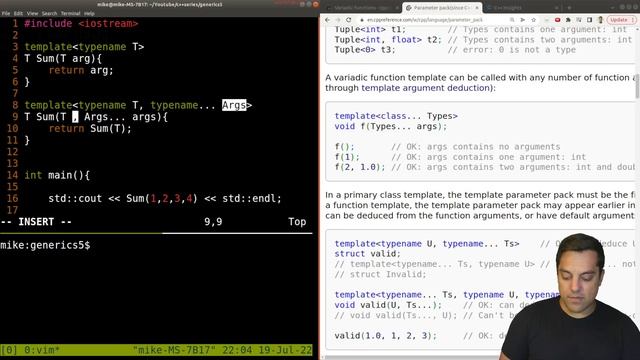Click 'template<class... Types>' in the docs
Screen dimensions: 640x360
[396, 116]
